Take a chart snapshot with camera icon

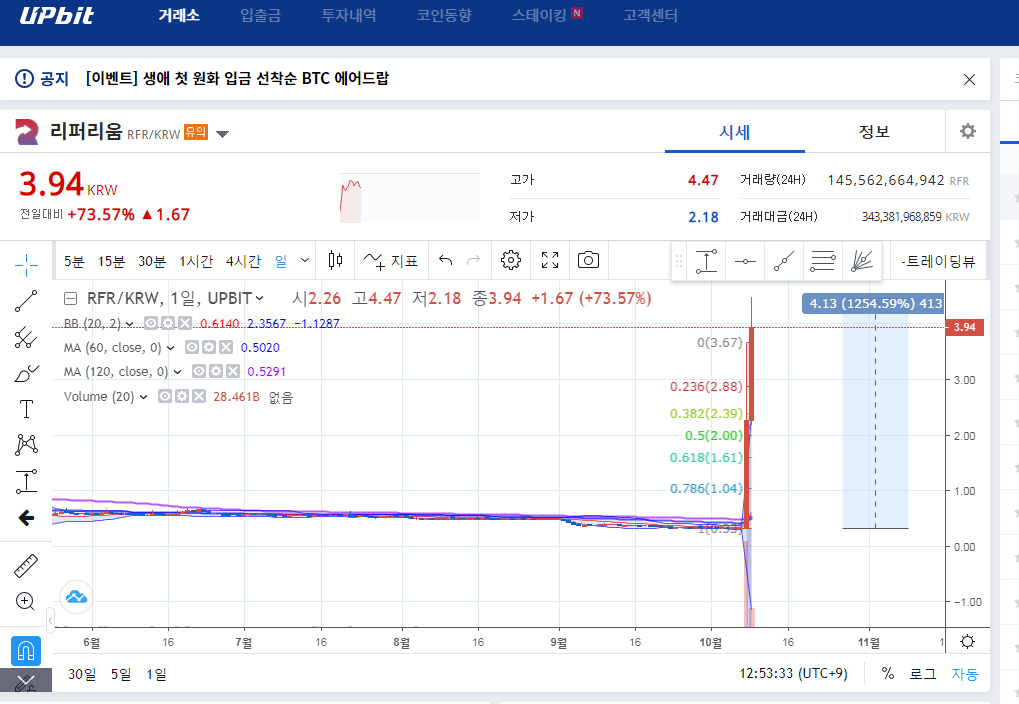[588, 261]
